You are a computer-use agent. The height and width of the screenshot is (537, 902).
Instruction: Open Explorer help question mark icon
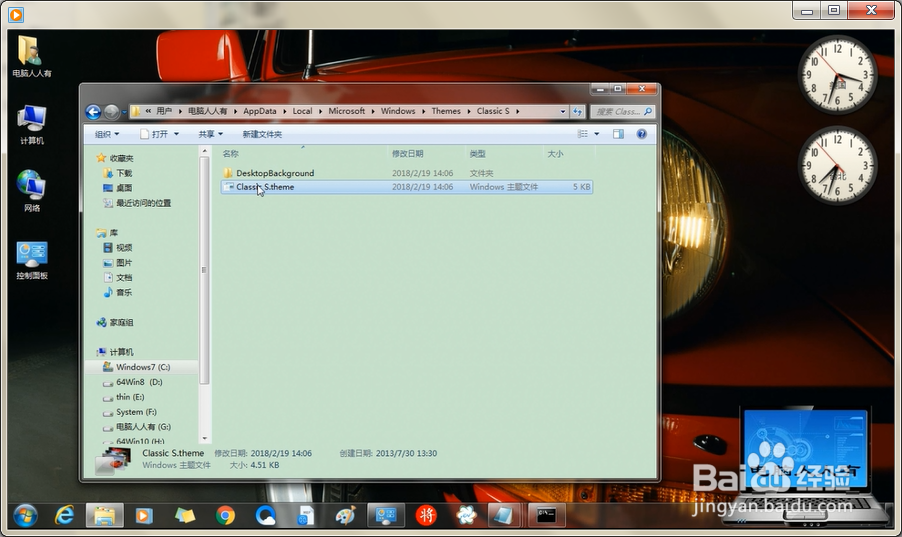tap(641, 134)
